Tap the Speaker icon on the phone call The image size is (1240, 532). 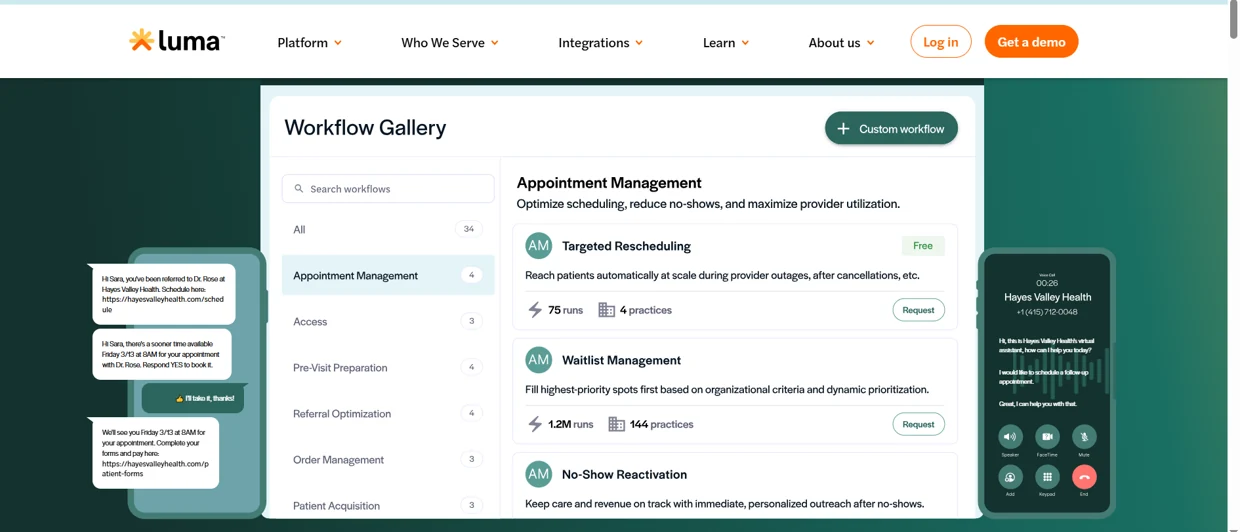[x=1010, y=436]
